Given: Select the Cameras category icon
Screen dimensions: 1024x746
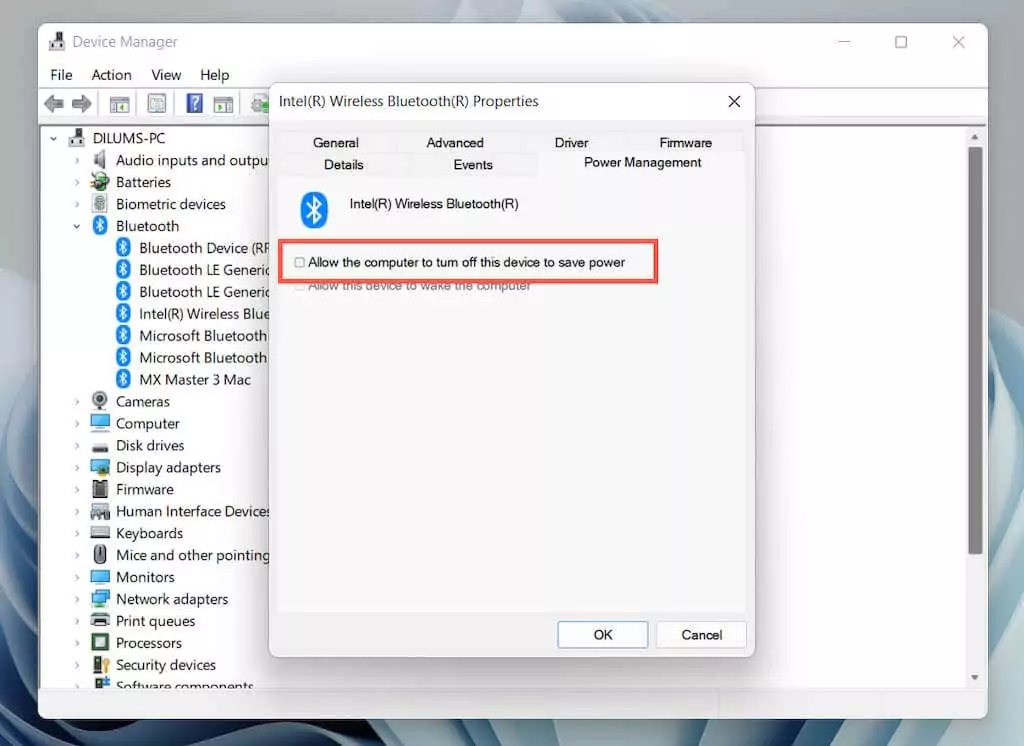Looking at the screenshot, I should click(100, 401).
